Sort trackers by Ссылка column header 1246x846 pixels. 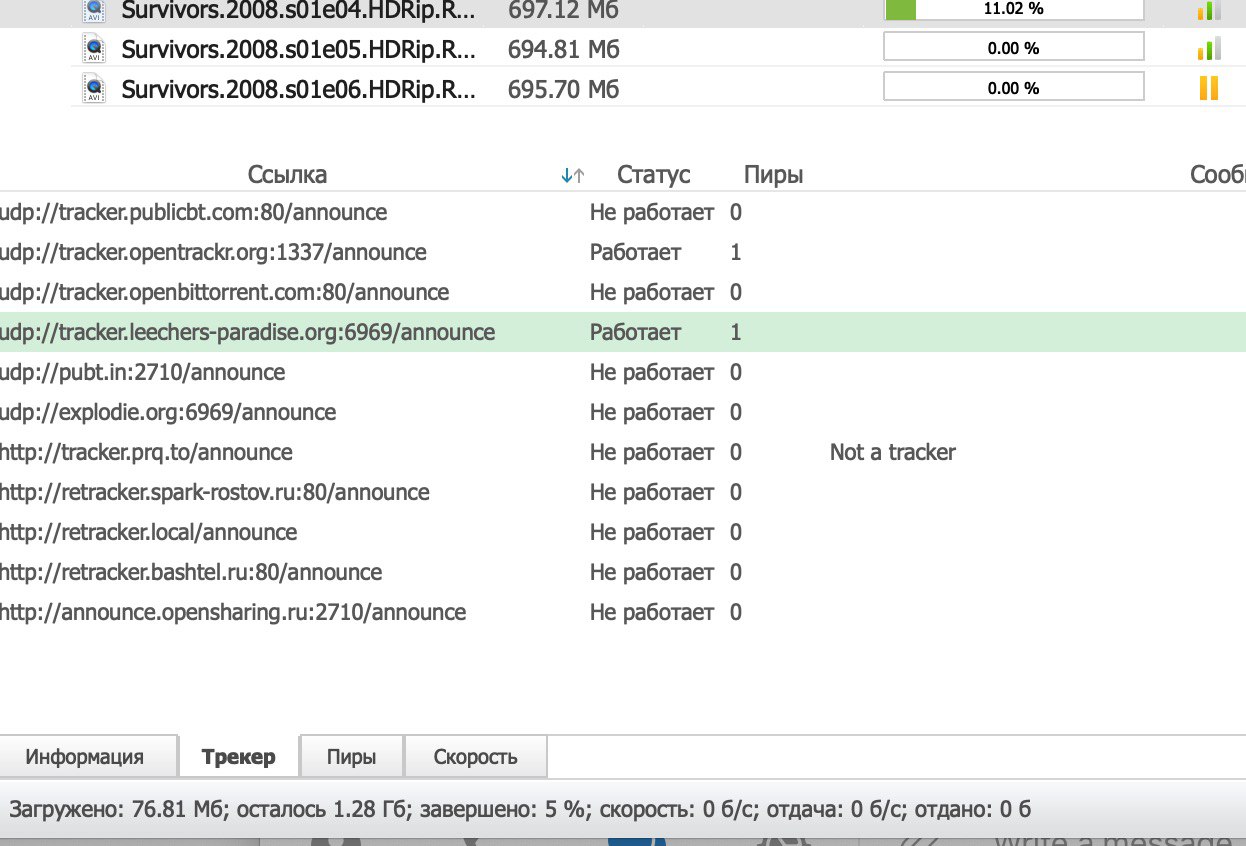[x=287, y=175]
